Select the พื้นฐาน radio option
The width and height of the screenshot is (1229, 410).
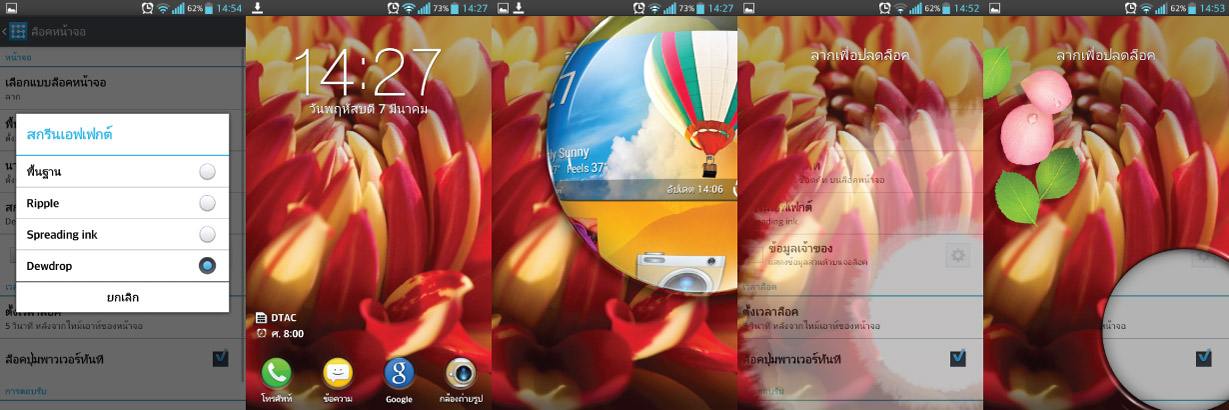pos(207,172)
